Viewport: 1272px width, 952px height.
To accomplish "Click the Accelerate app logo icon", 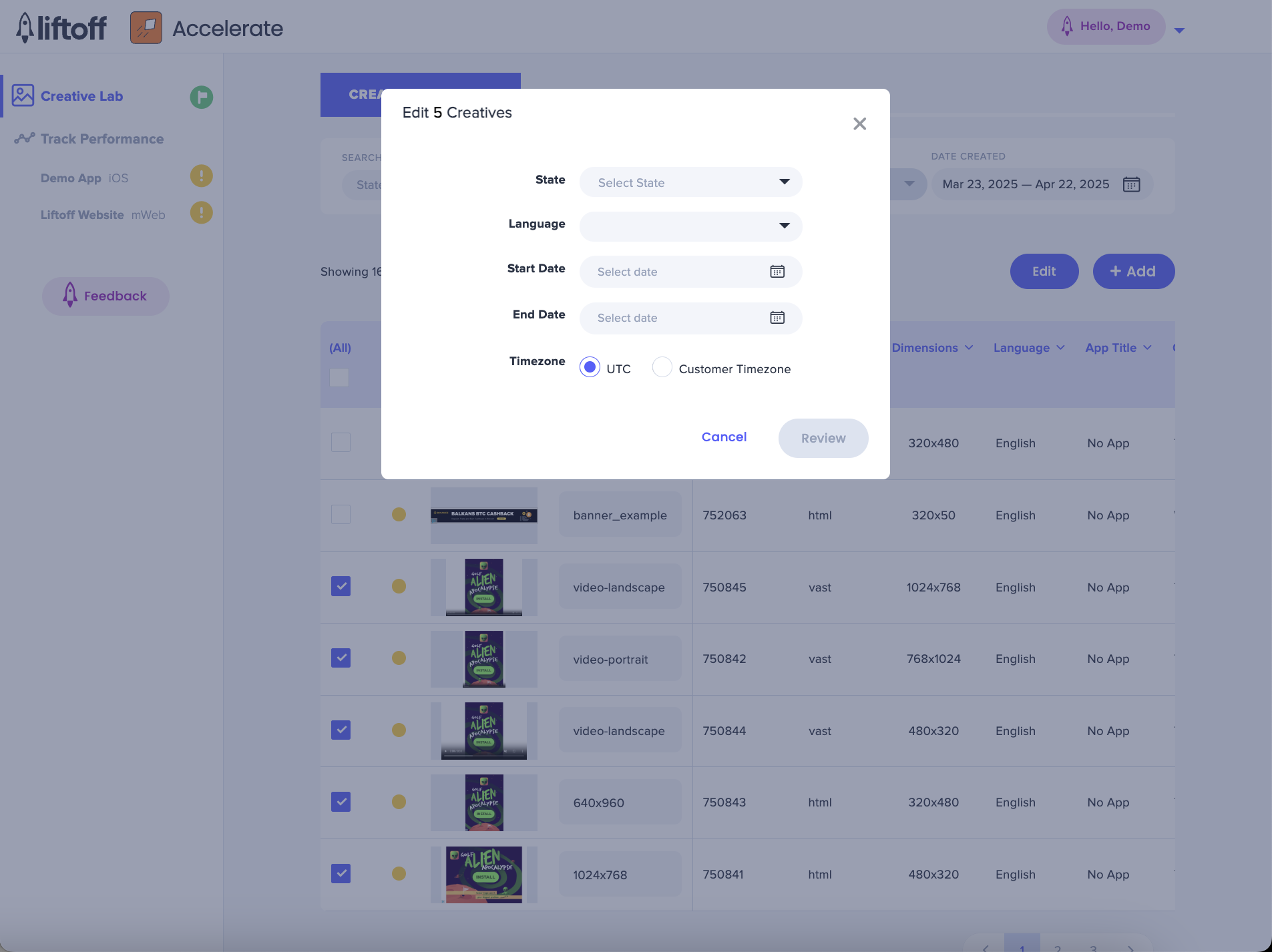I will point(146,28).
